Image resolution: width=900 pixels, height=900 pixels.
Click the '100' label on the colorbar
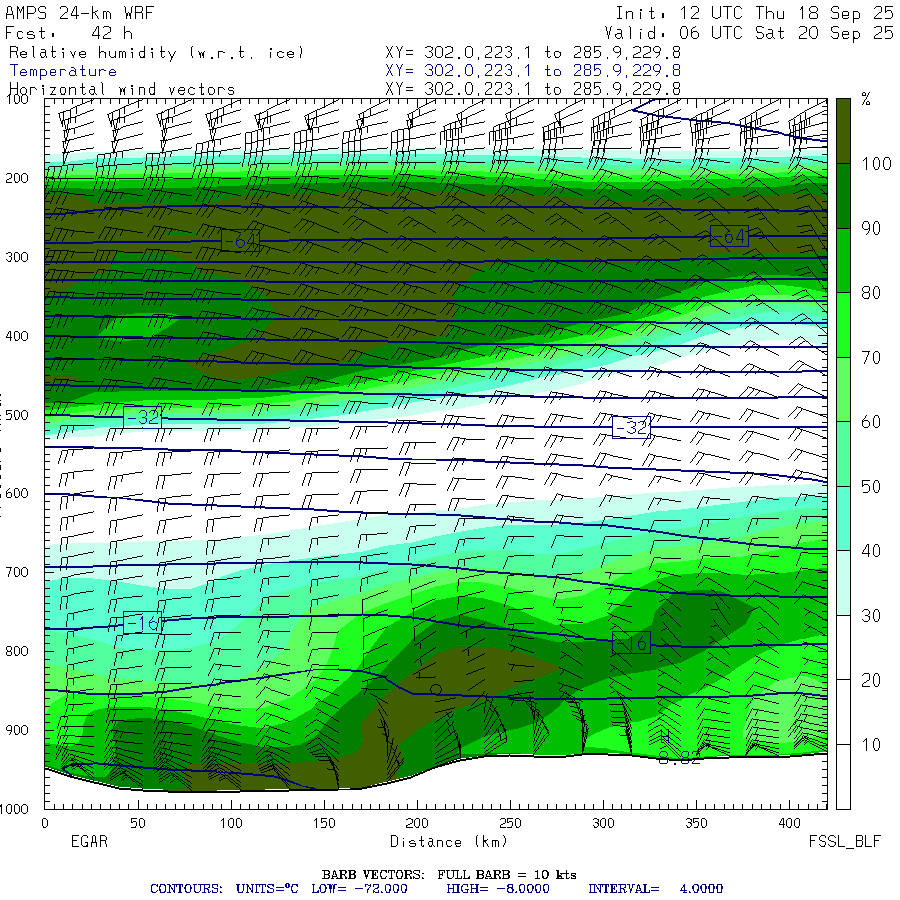pyautogui.click(x=876, y=164)
